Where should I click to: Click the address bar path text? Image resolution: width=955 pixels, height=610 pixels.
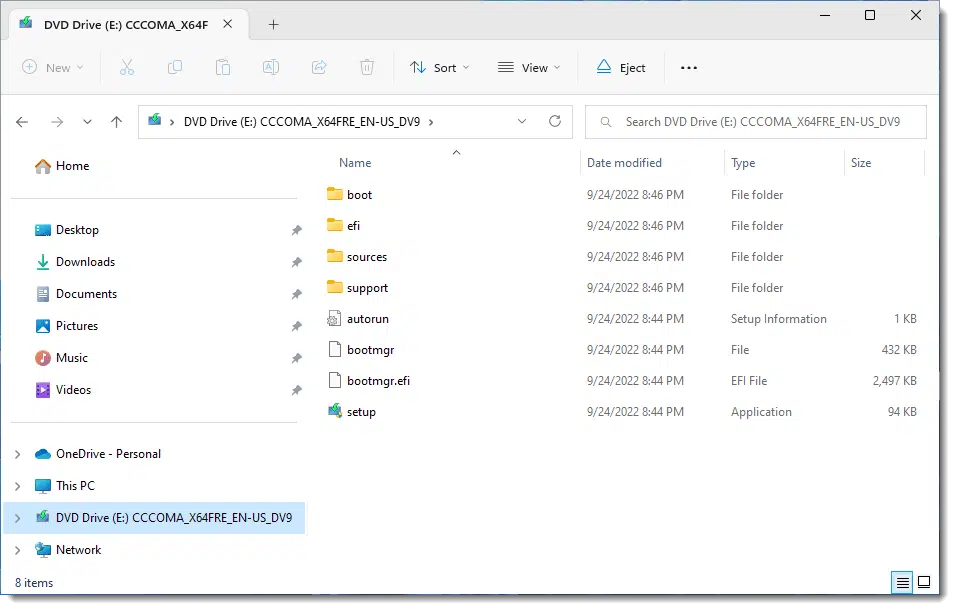tap(301, 122)
